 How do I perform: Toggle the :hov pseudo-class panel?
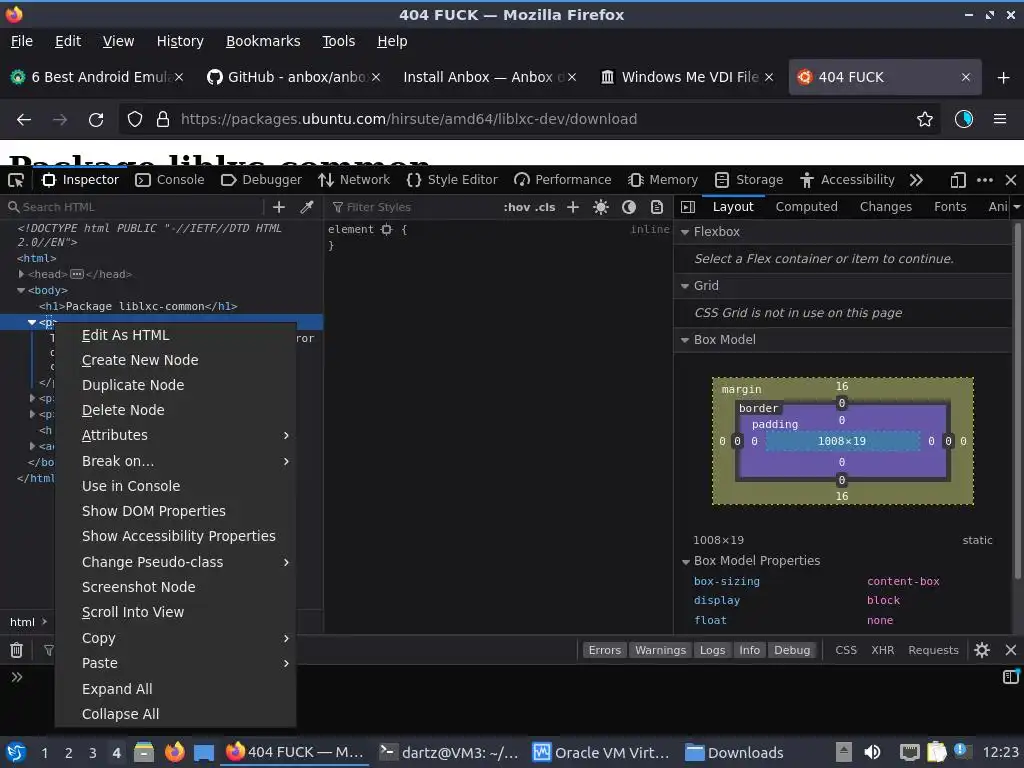517,207
